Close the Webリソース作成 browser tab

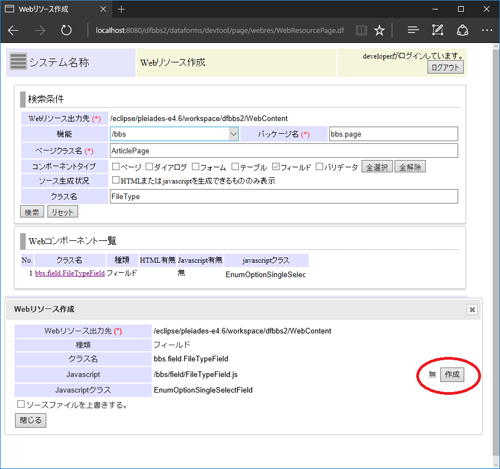103,9
